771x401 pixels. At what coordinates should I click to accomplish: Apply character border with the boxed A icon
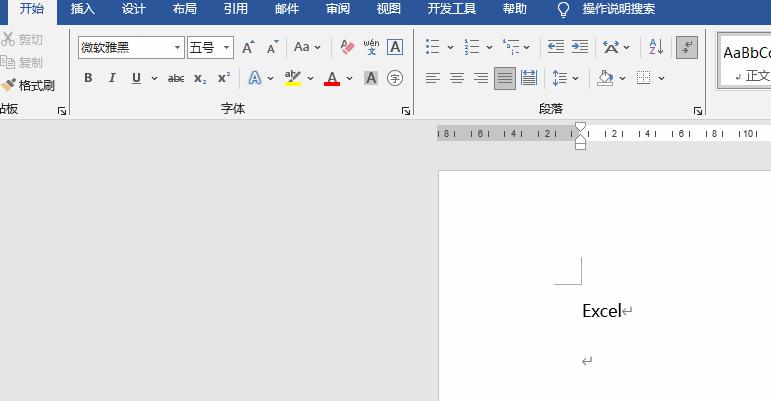click(x=395, y=47)
